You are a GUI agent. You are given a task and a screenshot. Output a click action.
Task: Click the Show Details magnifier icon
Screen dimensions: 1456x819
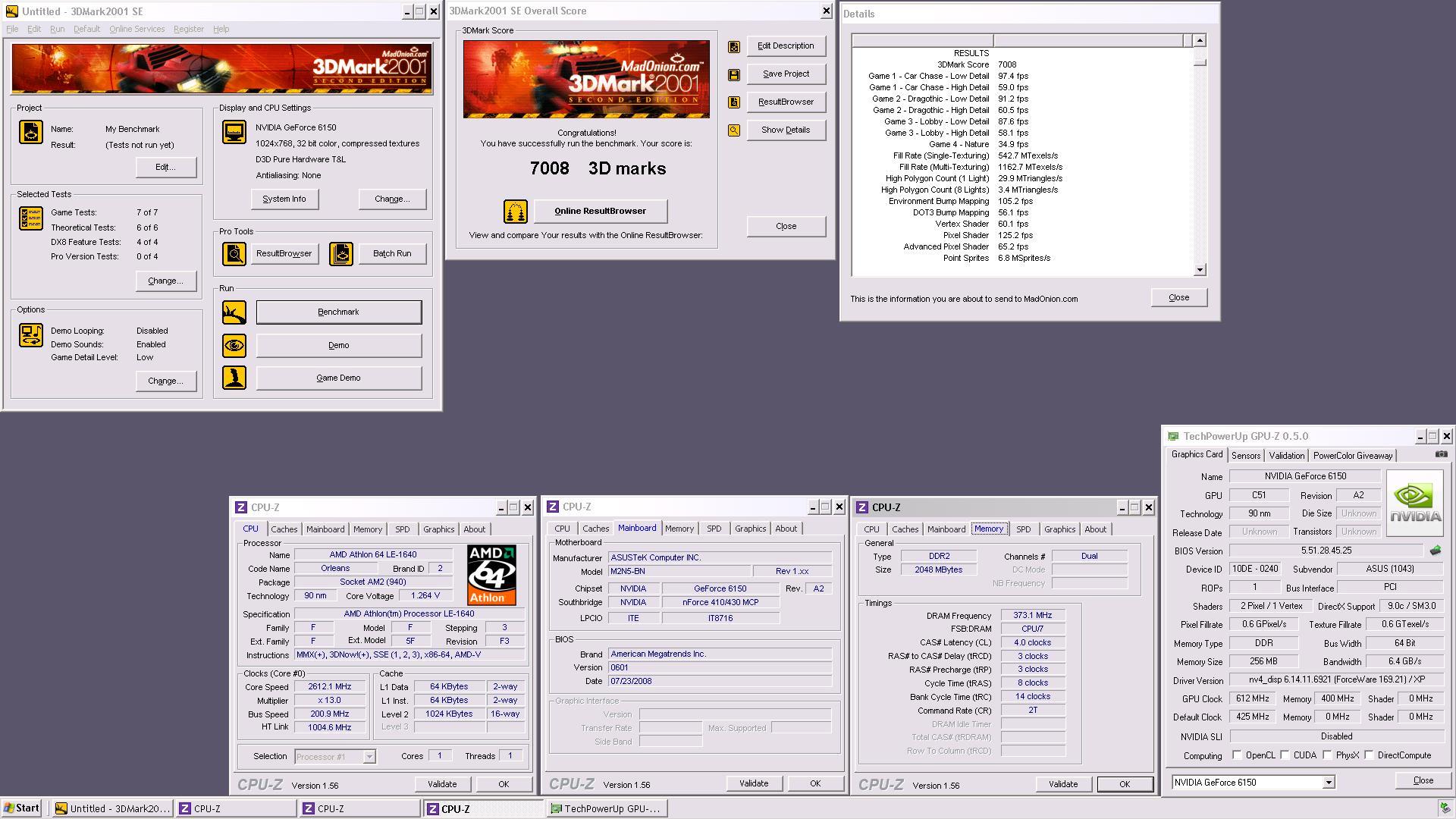pyautogui.click(x=733, y=130)
